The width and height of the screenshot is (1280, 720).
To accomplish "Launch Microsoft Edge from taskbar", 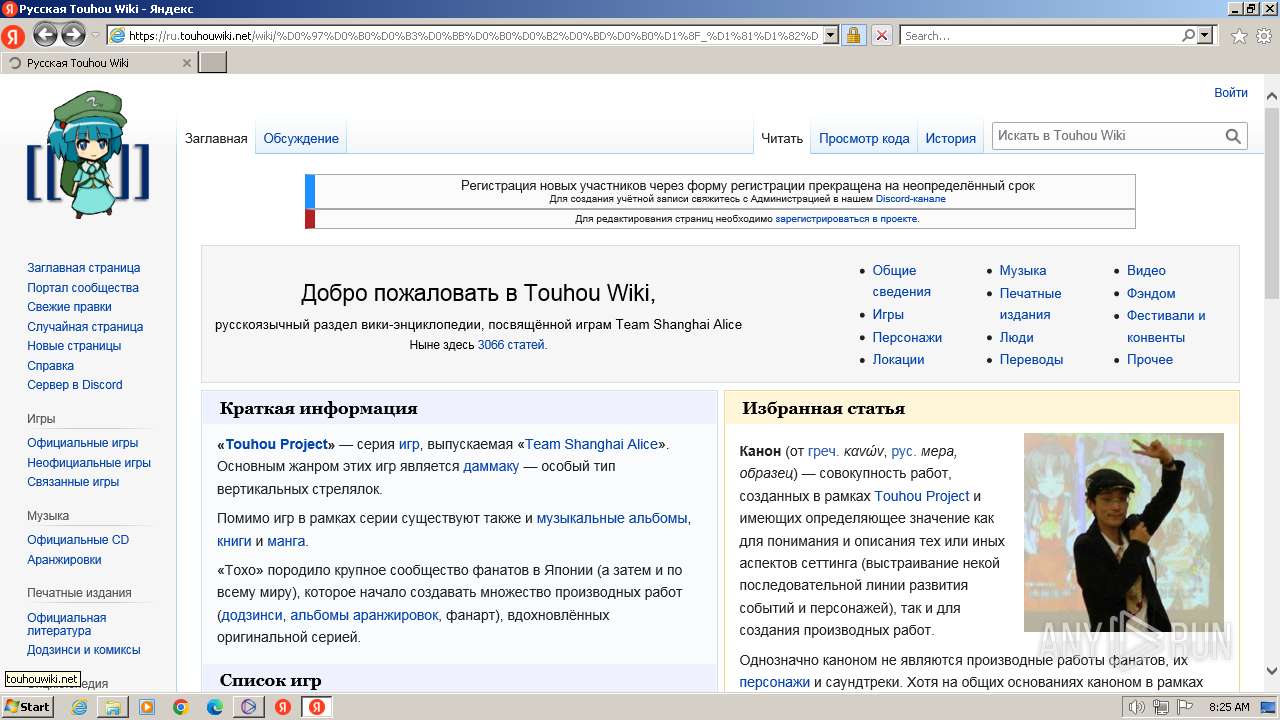I will pos(215,707).
